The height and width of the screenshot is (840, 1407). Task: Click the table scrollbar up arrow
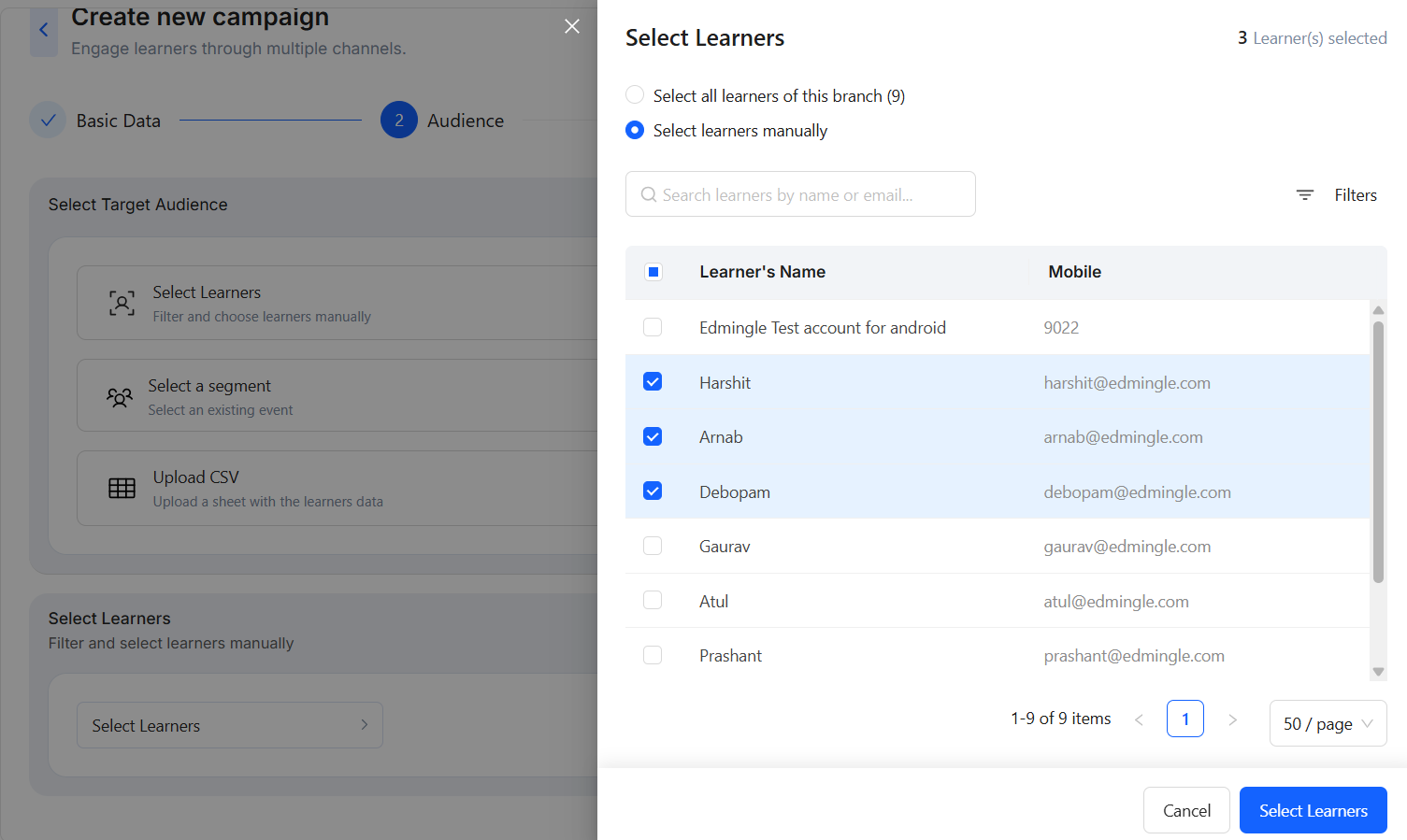click(1378, 310)
